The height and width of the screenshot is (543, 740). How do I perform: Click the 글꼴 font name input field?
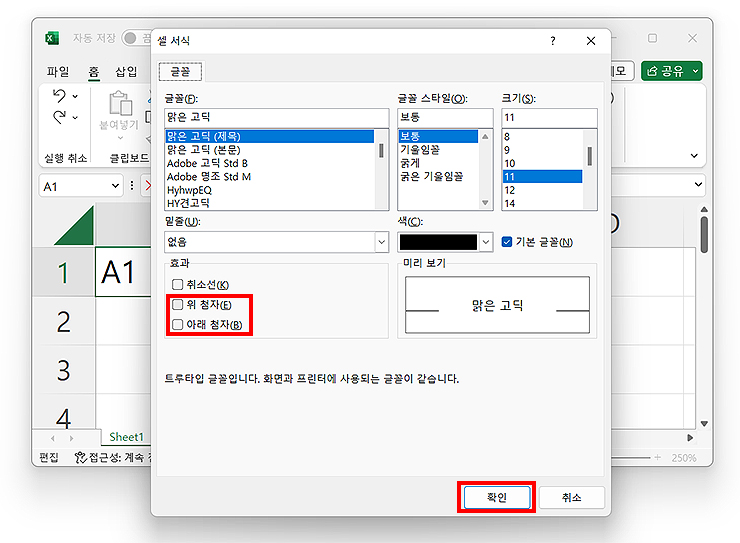point(277,117)
